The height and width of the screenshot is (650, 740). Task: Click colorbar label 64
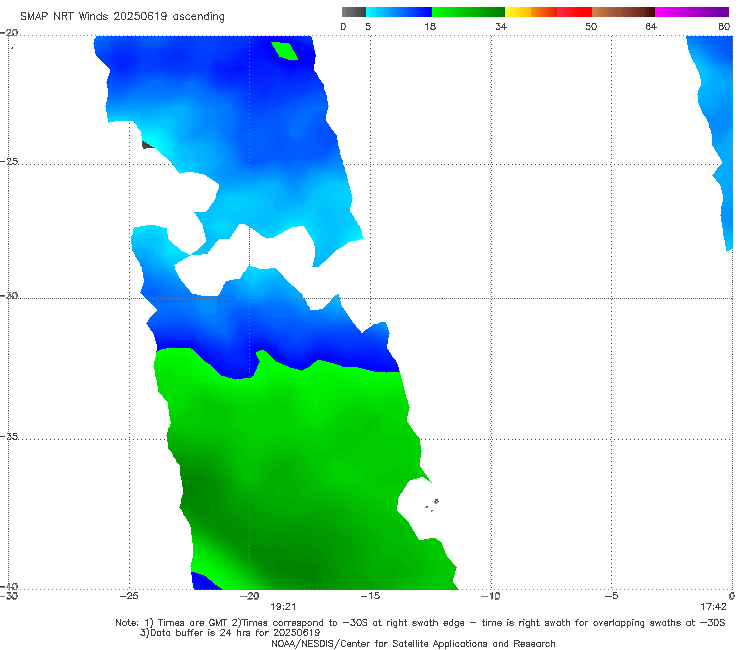click(x=651, y=26)
